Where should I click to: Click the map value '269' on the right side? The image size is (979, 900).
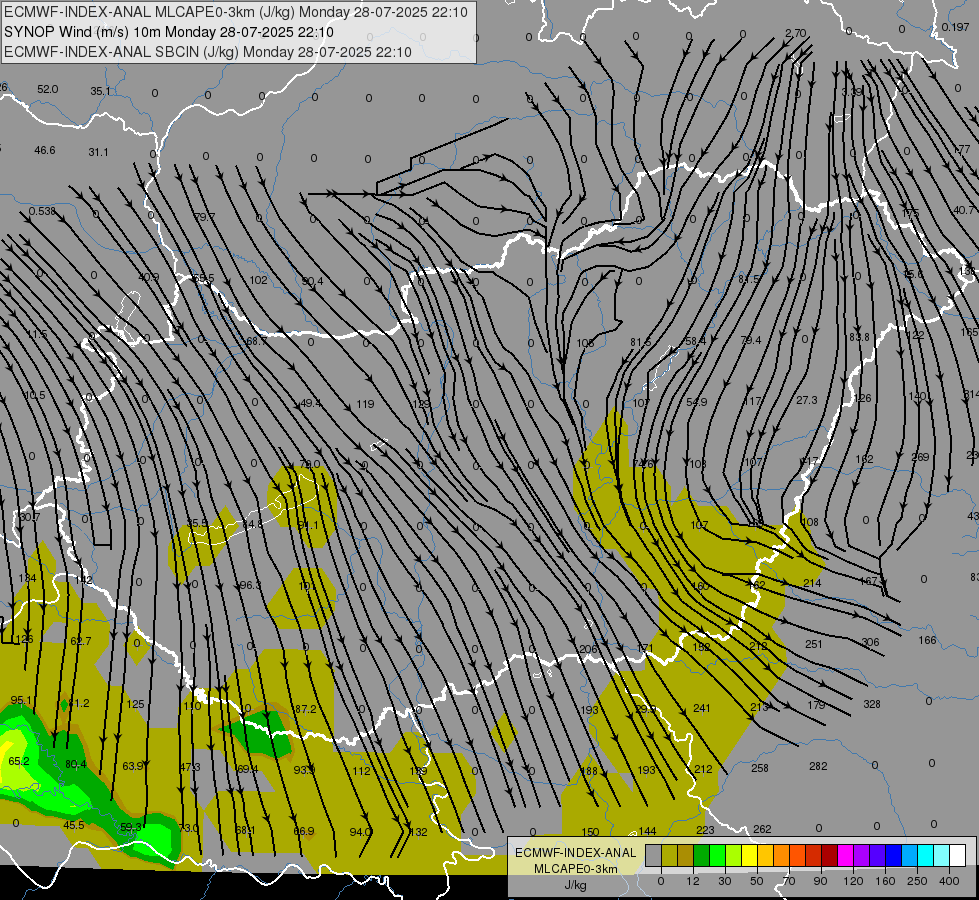tap(920, 457)
